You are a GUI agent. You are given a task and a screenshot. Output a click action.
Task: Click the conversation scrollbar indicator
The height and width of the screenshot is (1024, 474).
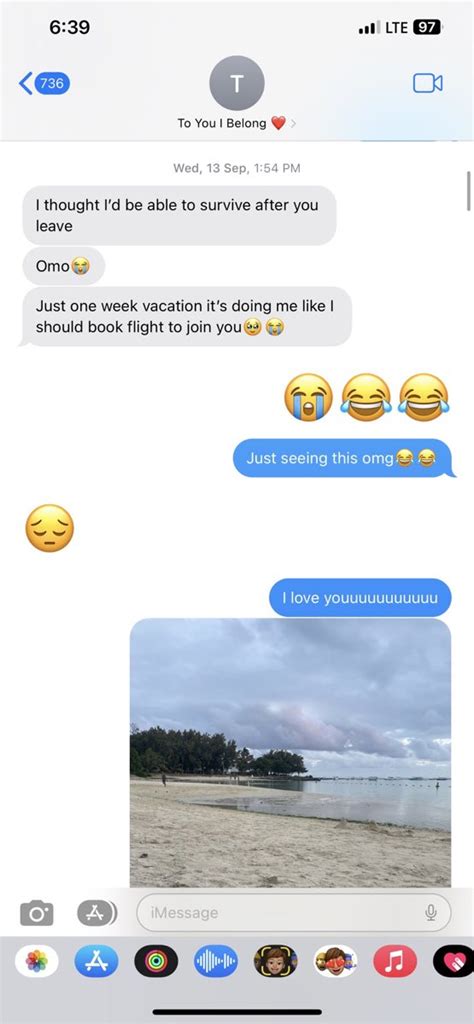tap(469, 191)
